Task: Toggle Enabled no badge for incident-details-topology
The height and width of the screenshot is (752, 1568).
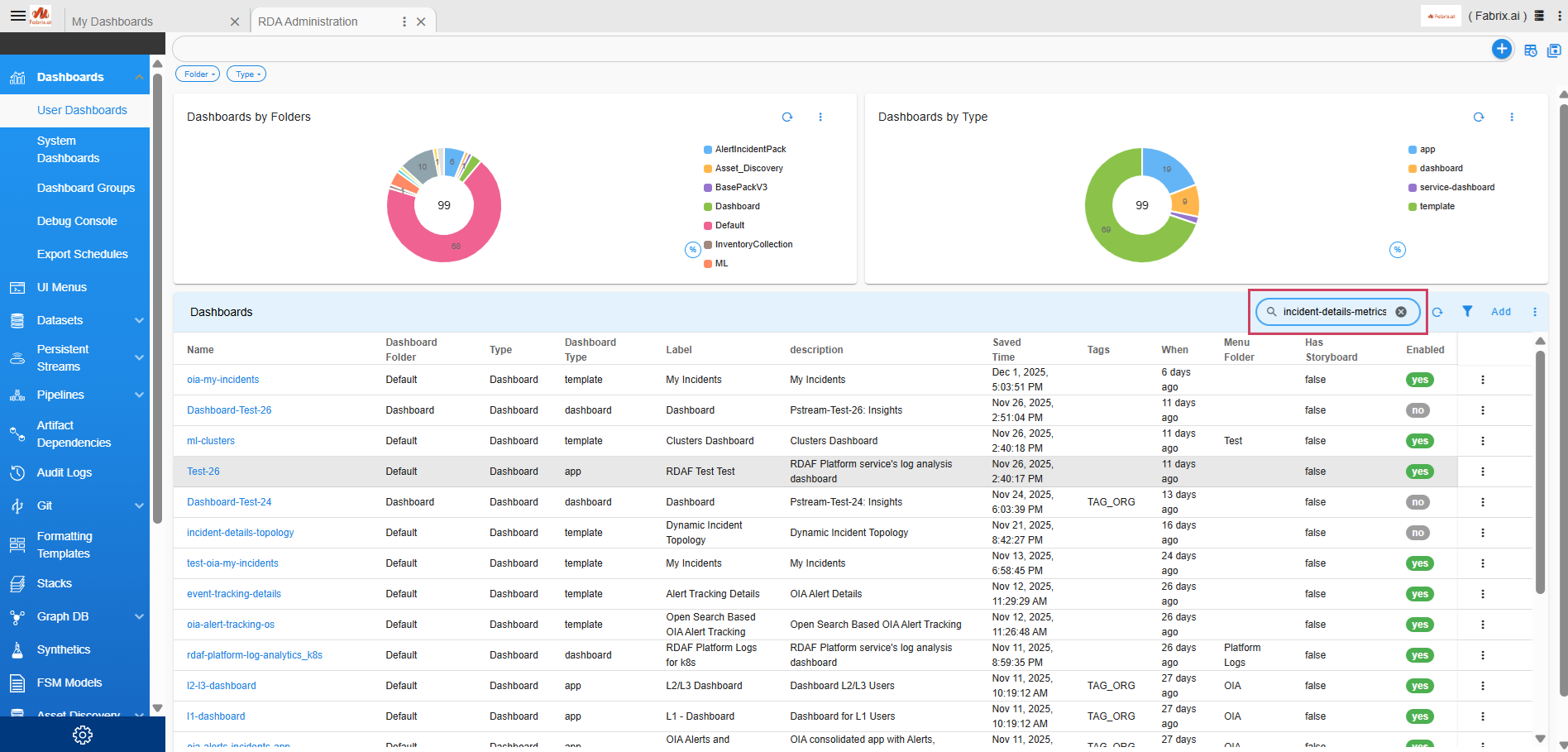Action: (x=1417, y=533)
